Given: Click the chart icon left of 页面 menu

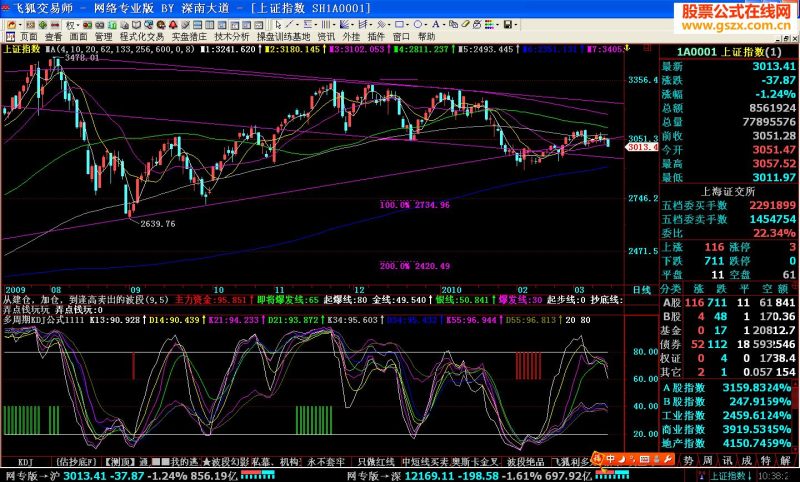Looking at the screenshot, I should click(x=10, y=37).
